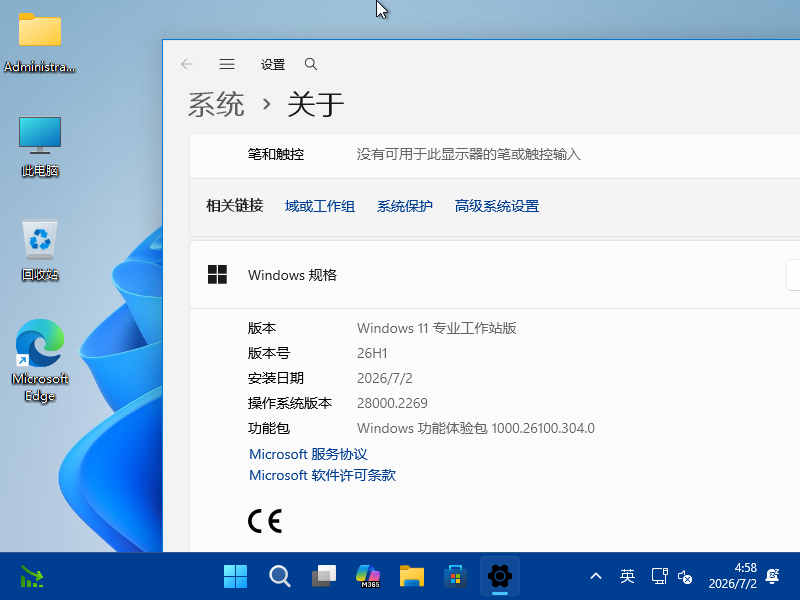This screenshot has height=600, width=800.
Task: Open taskbar Search
Action: tap(280, 577)
